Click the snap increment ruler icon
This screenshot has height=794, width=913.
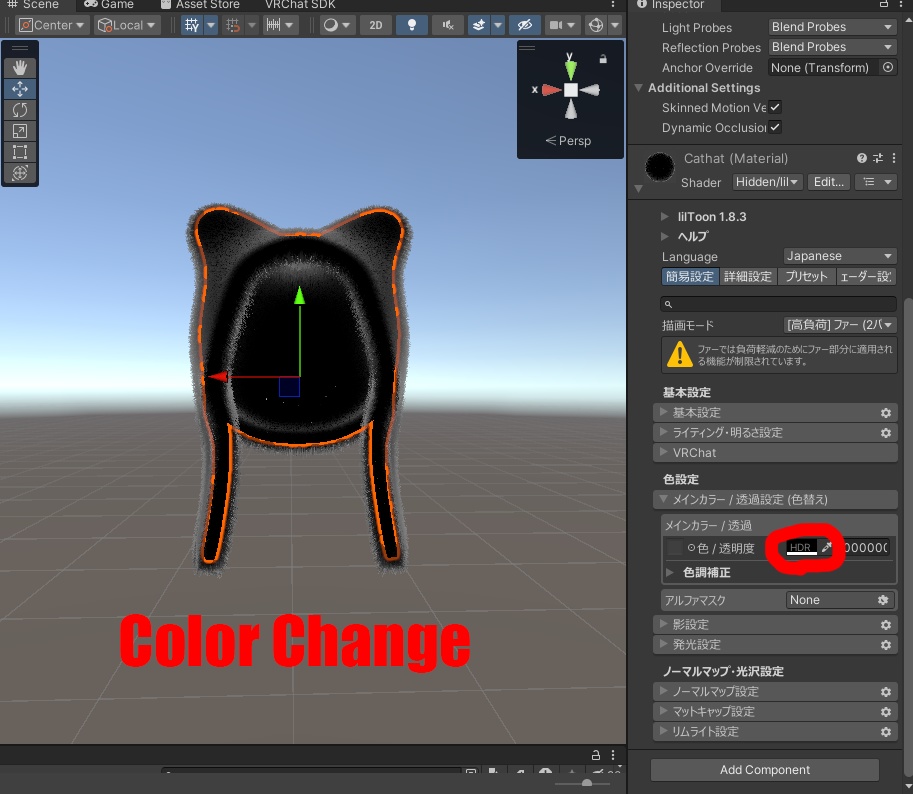273,25
